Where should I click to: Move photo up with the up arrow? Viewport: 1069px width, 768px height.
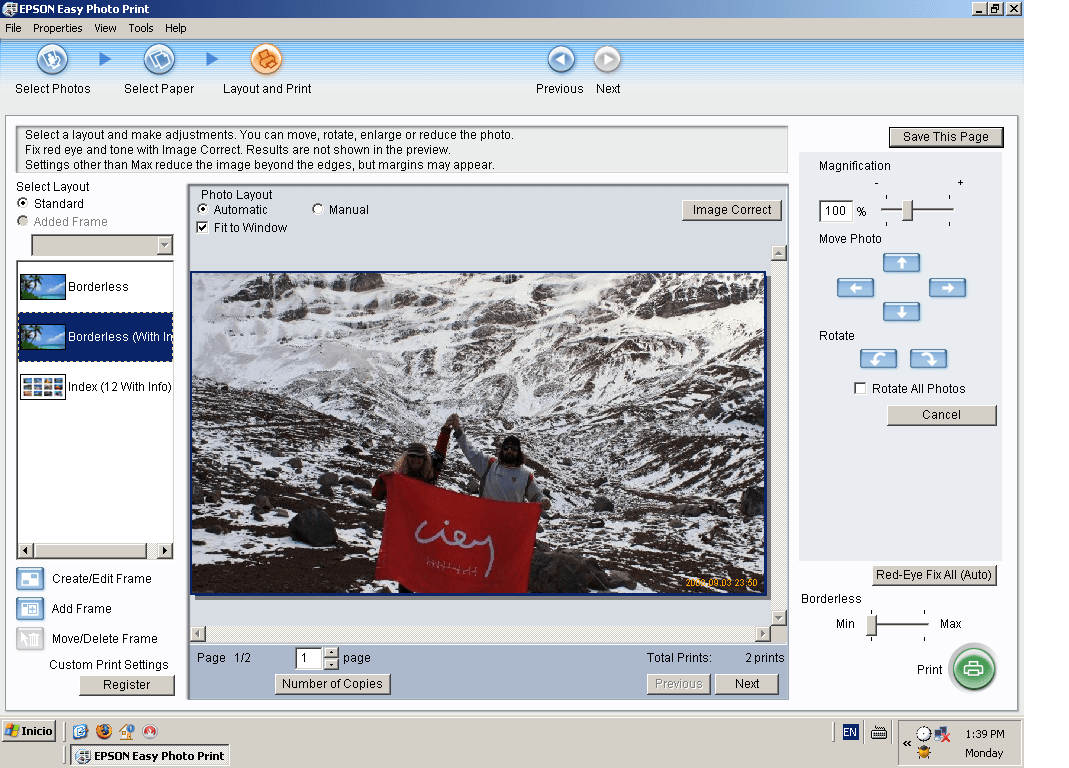pyautogui.click(x=901, y=263)
